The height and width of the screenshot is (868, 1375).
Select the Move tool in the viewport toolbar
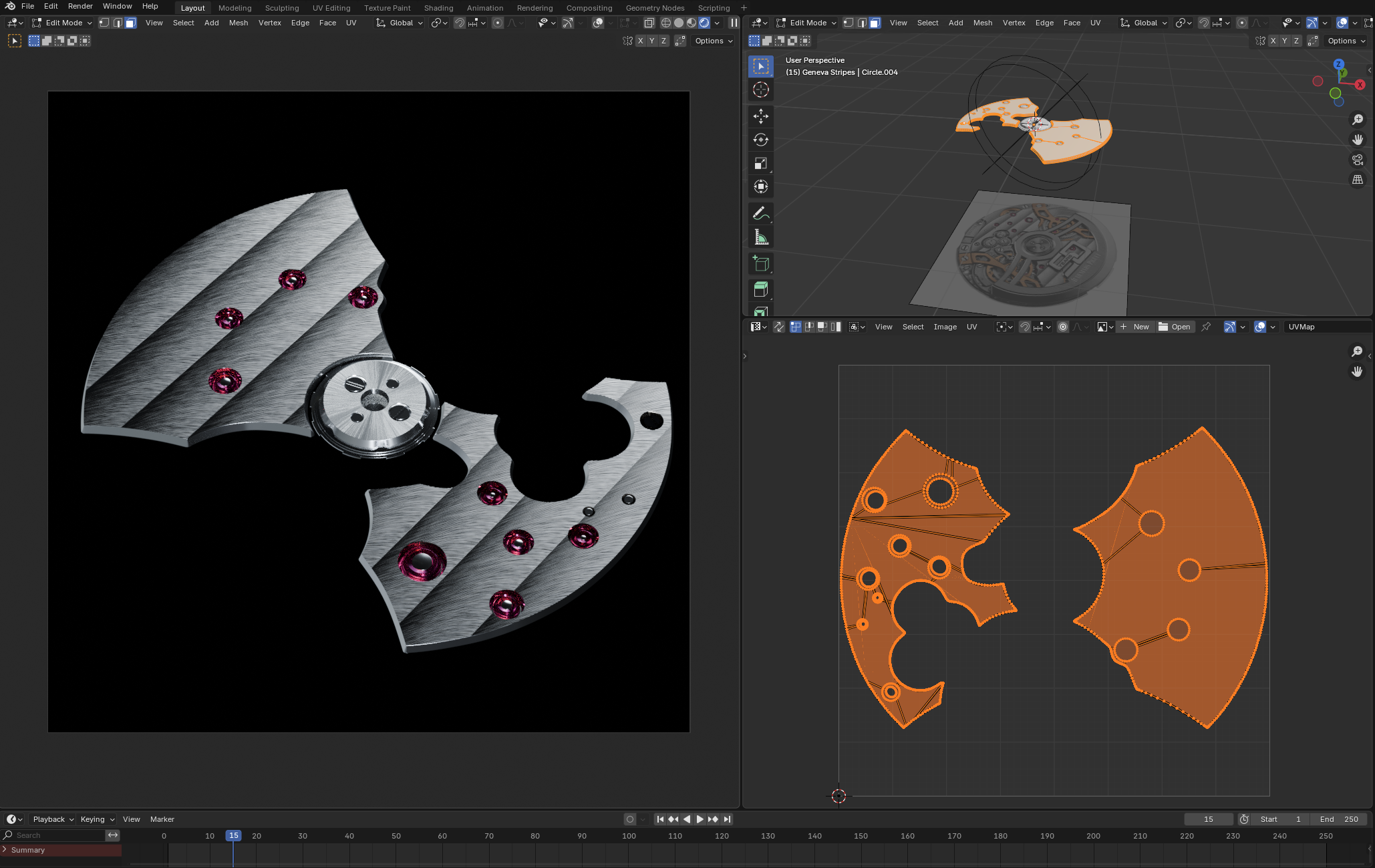click(761, 116)
